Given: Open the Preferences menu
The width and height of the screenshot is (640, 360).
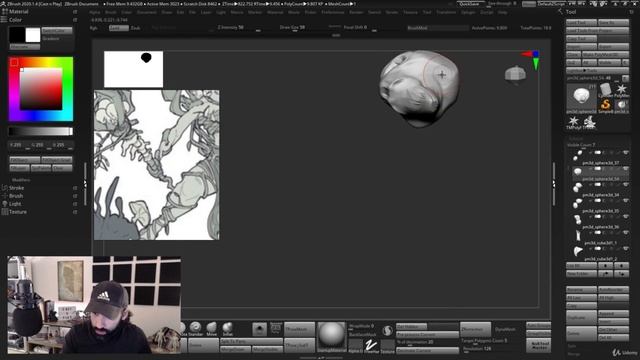Looking at the screenshot, I should pos(333,12).
